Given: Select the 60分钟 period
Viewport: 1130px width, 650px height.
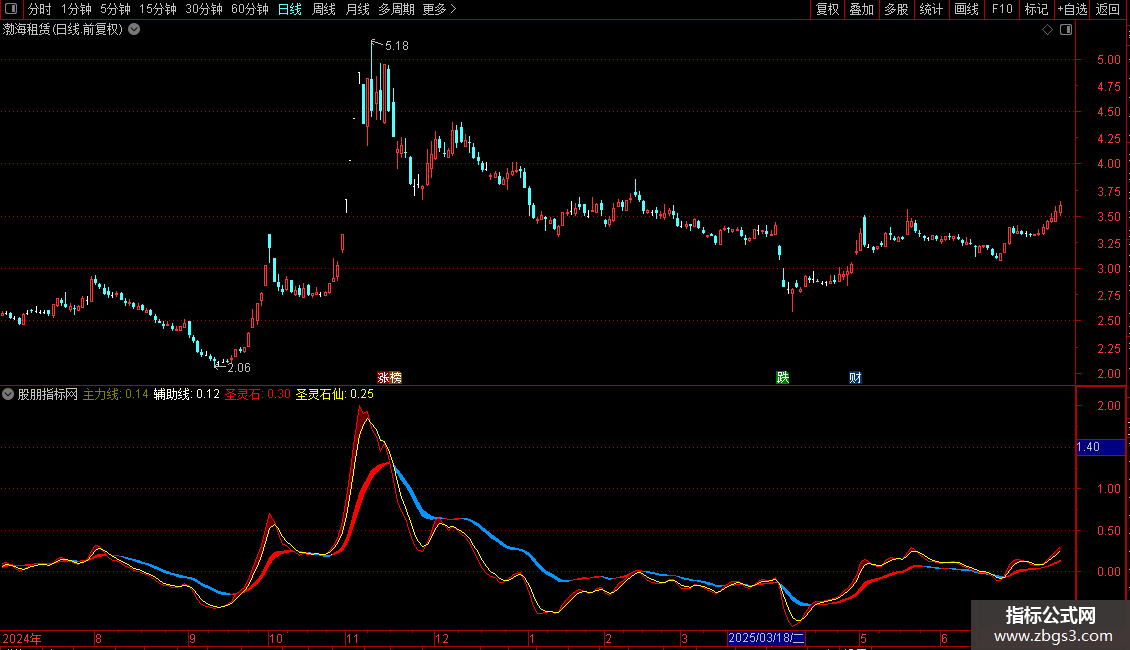Looking at the screenshot, I should point(250,9).
